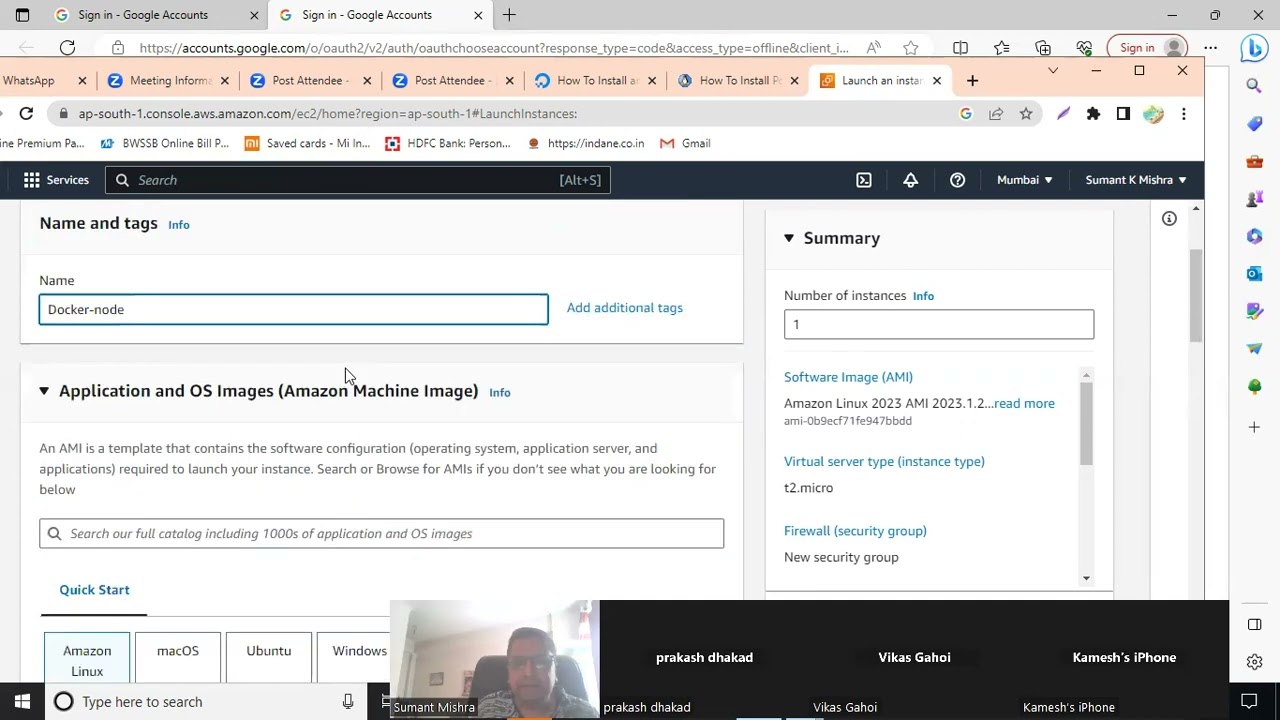Open Edge split screen icon
This screenshot has width=1280, height=720.
pyautogui.click(x=961, y=48)
